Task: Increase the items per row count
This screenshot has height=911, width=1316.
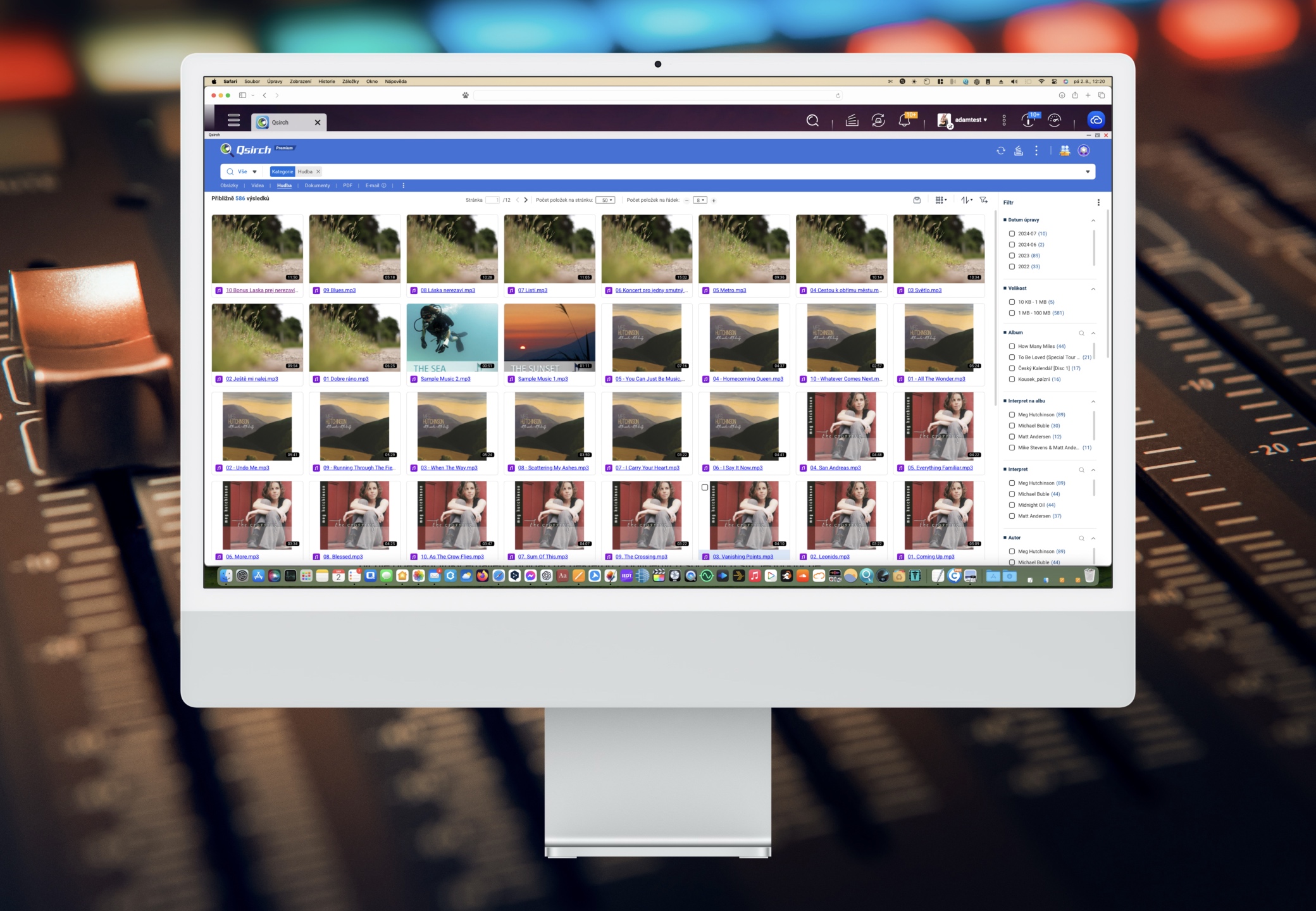Action: click(x=714, y=201)
